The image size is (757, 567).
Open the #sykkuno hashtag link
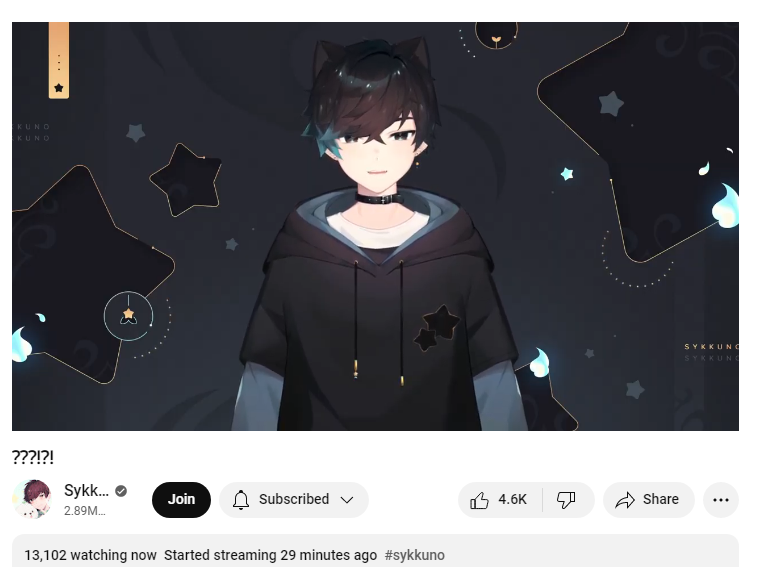[x=415, y=555]
